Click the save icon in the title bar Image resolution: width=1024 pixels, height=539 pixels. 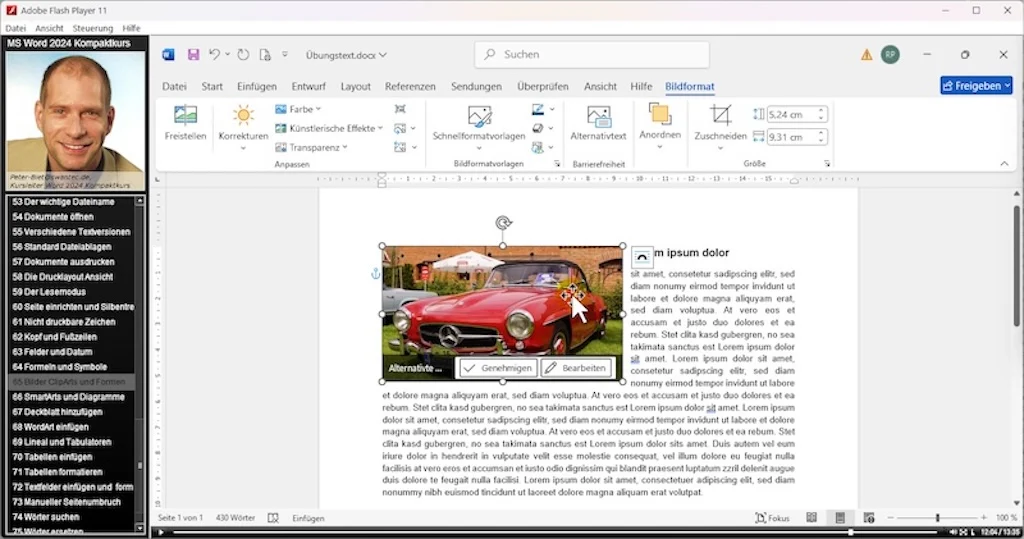193,55
